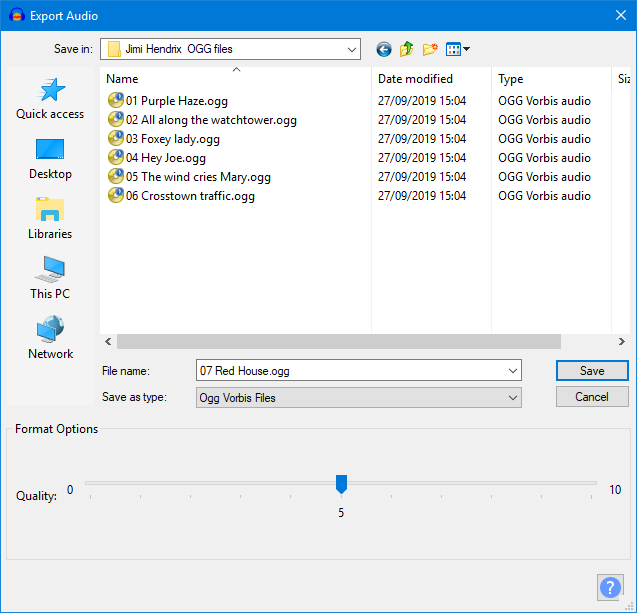Click the 04 Hey Joe.ogg file icon
The height and width of the screenshot is (613, 637).
(116, 158)
